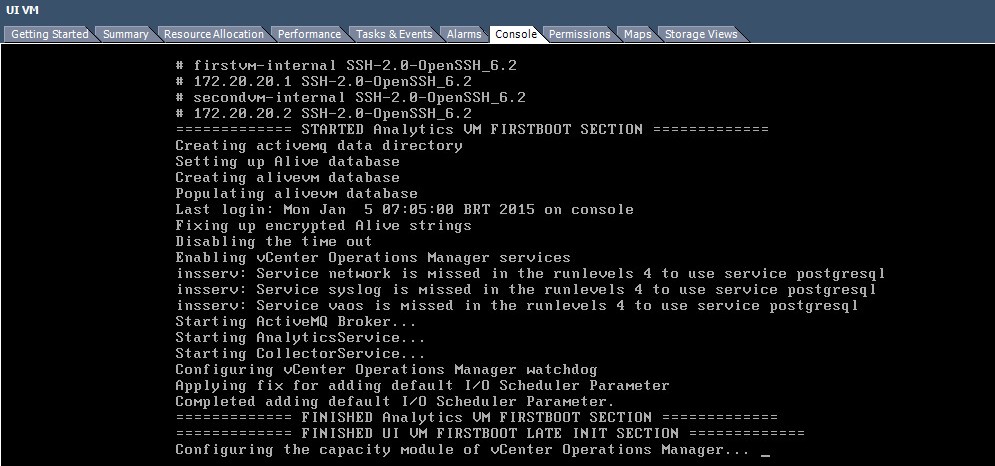The image size is (995, 466).
Task: Select the Resource Allocation tab
Action: 214,34
